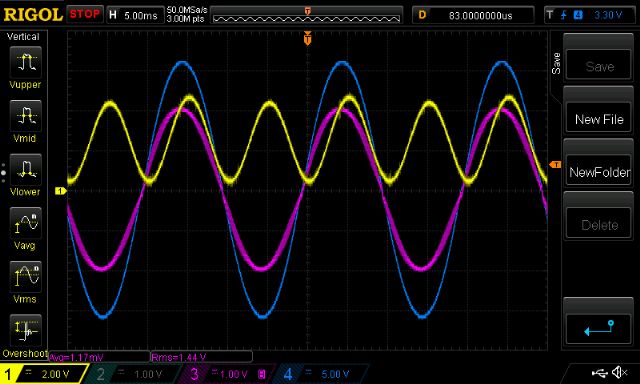Select the Vupper measurement icon
Image resolution: width=640 pixels, height=384 pixels.
(25, 62)
